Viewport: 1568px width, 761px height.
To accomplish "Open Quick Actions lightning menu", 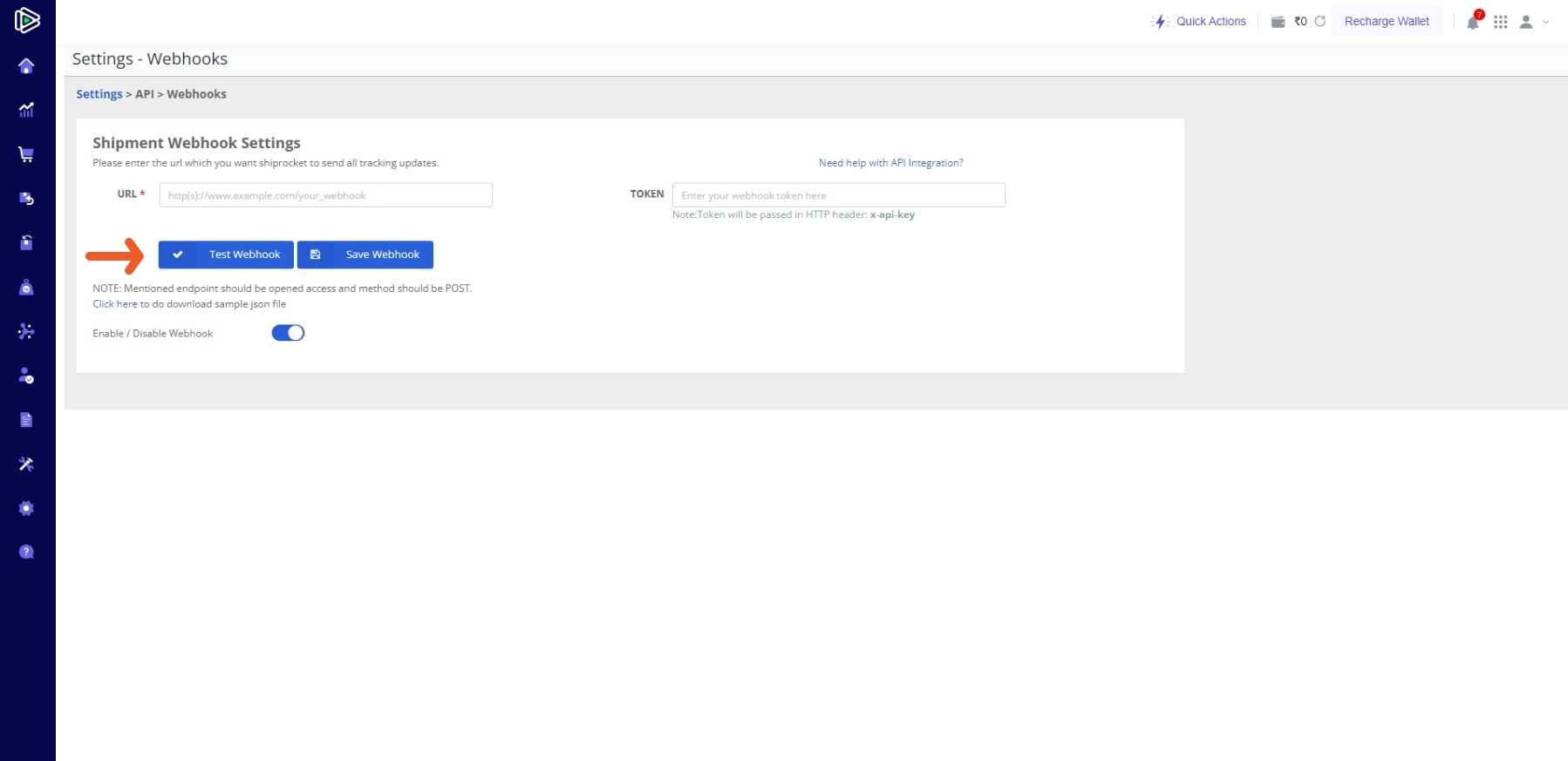I will 1199,22.
